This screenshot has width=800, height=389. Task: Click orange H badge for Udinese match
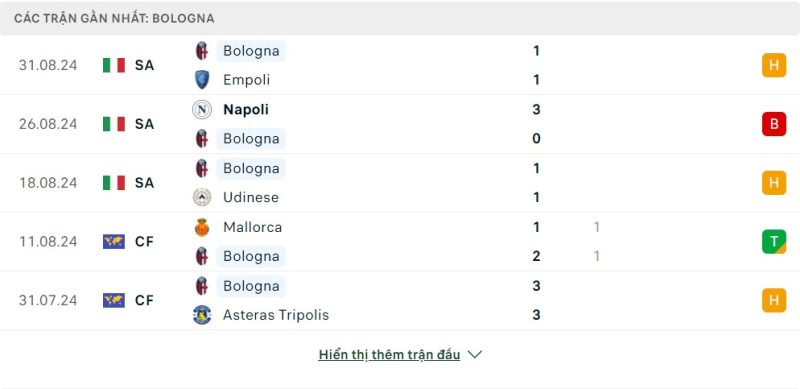click(774, 183)
